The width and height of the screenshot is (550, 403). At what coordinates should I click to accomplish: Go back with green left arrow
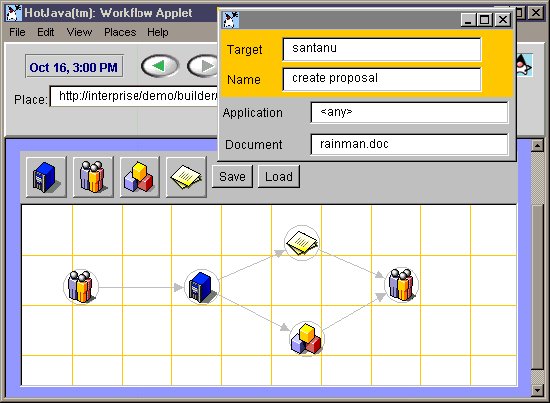pyautogui.click(x=160, y=66)
